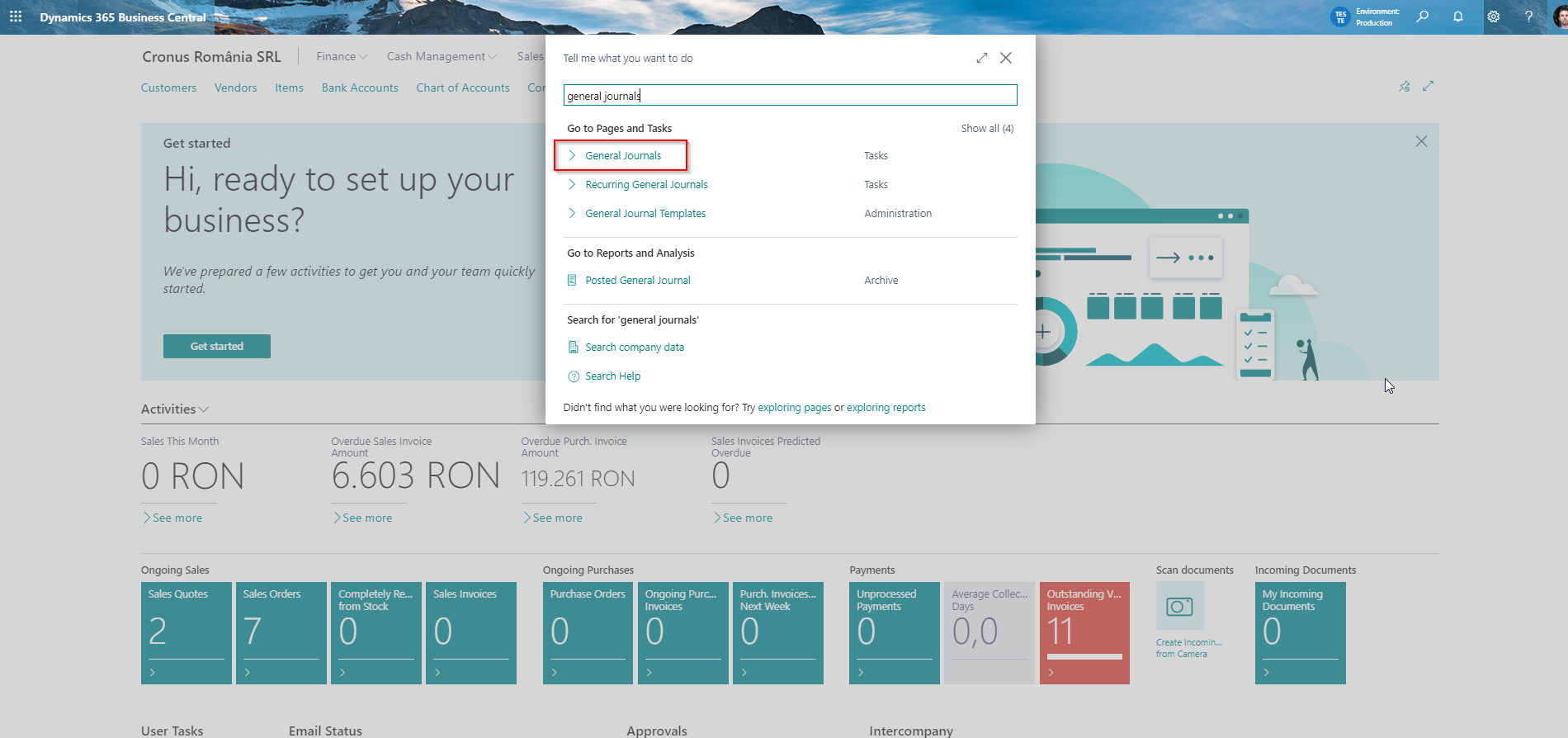The height and width of the screenshot is (738, 1568).
Task: Click Dynamics 365 Business Central title
Action: (123, 17)
